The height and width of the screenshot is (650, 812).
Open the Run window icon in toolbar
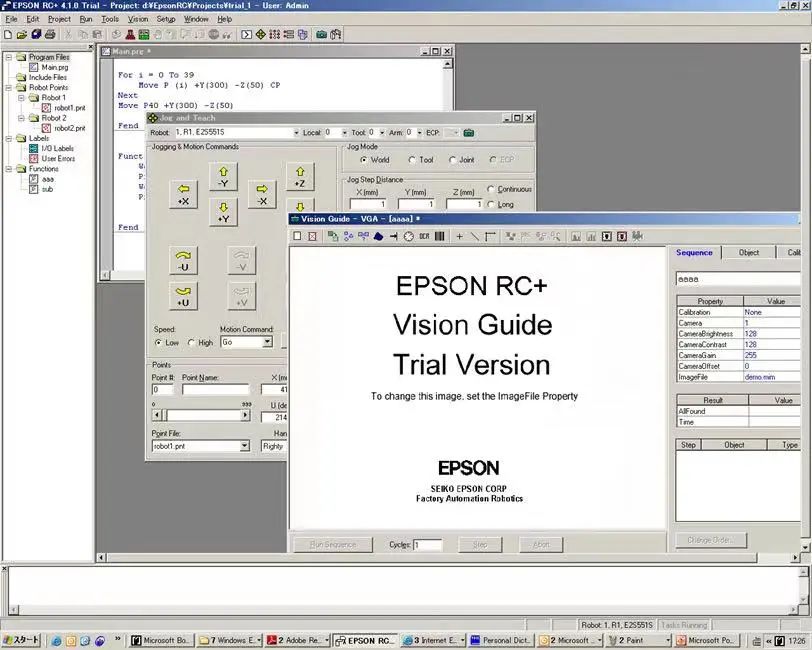(246, 35)
